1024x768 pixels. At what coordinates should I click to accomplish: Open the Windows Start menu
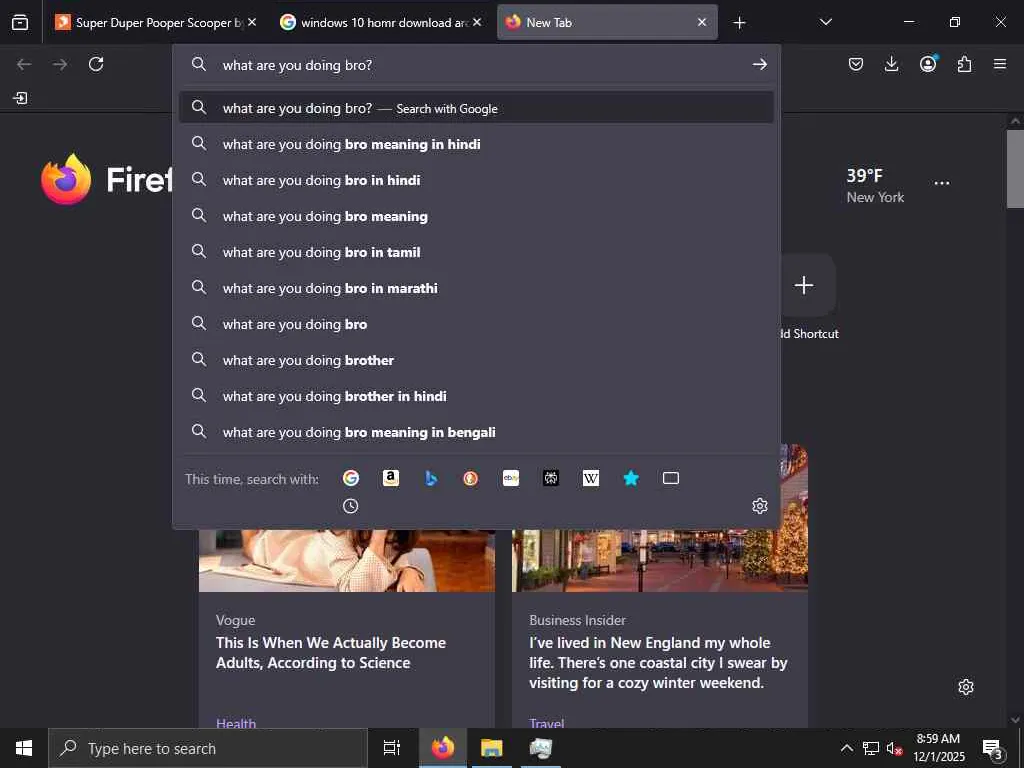(24, 748)
